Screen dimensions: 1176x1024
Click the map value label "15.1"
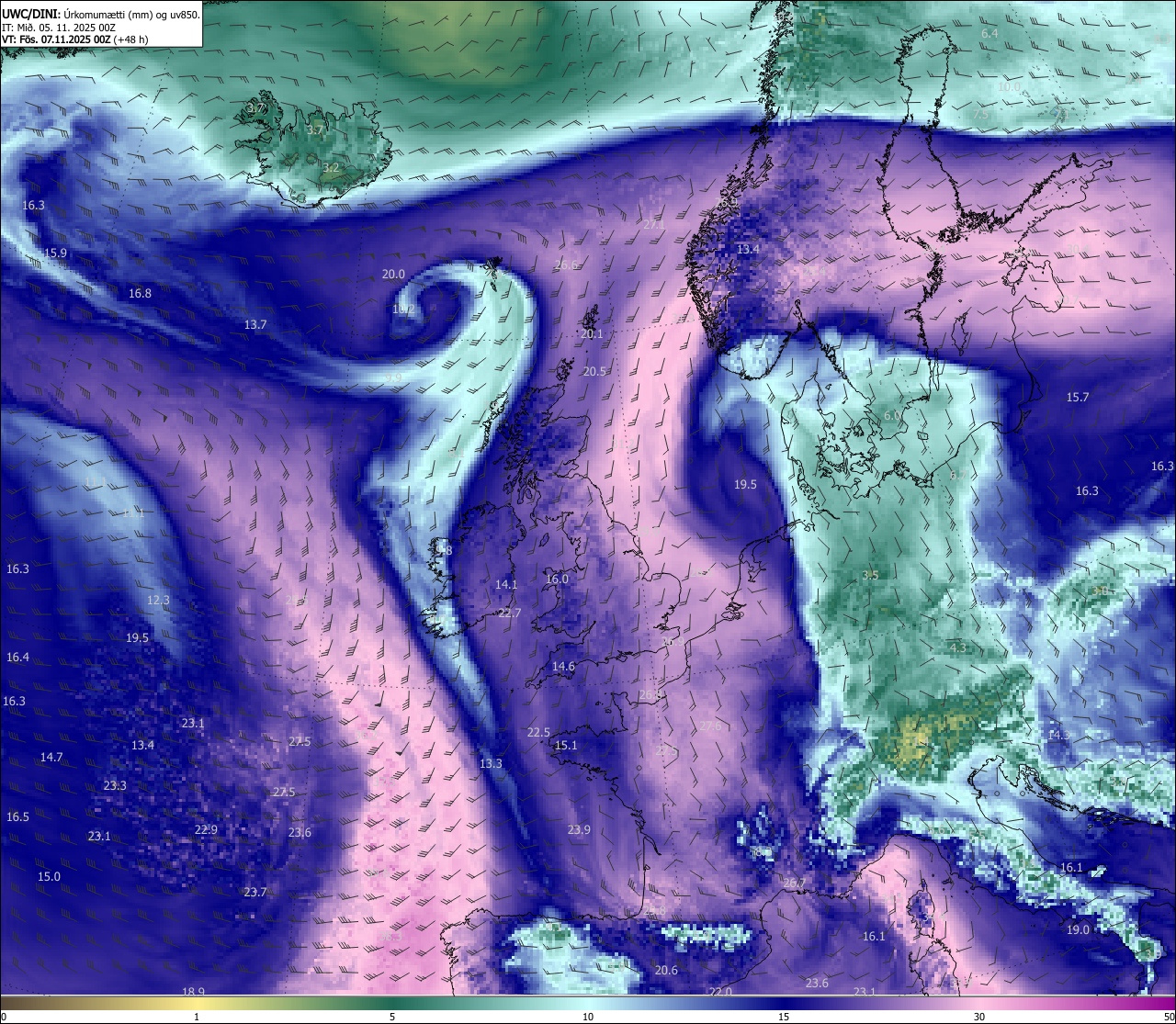(566, 746)
